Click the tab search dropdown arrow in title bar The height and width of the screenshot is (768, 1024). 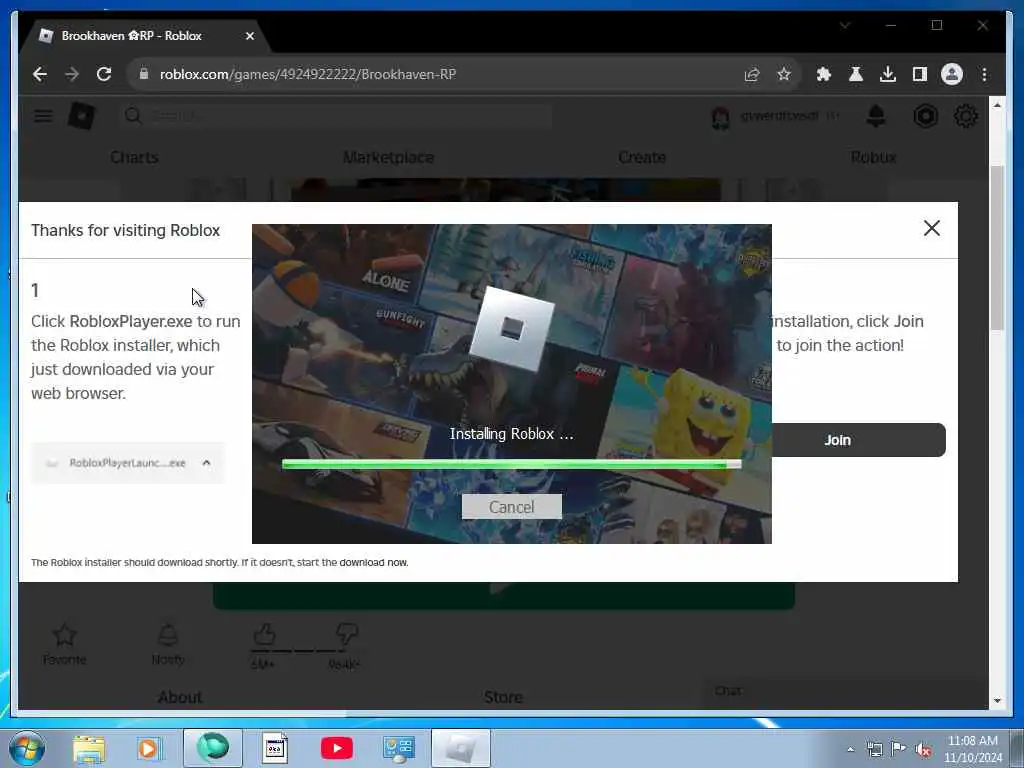[845, 25]
